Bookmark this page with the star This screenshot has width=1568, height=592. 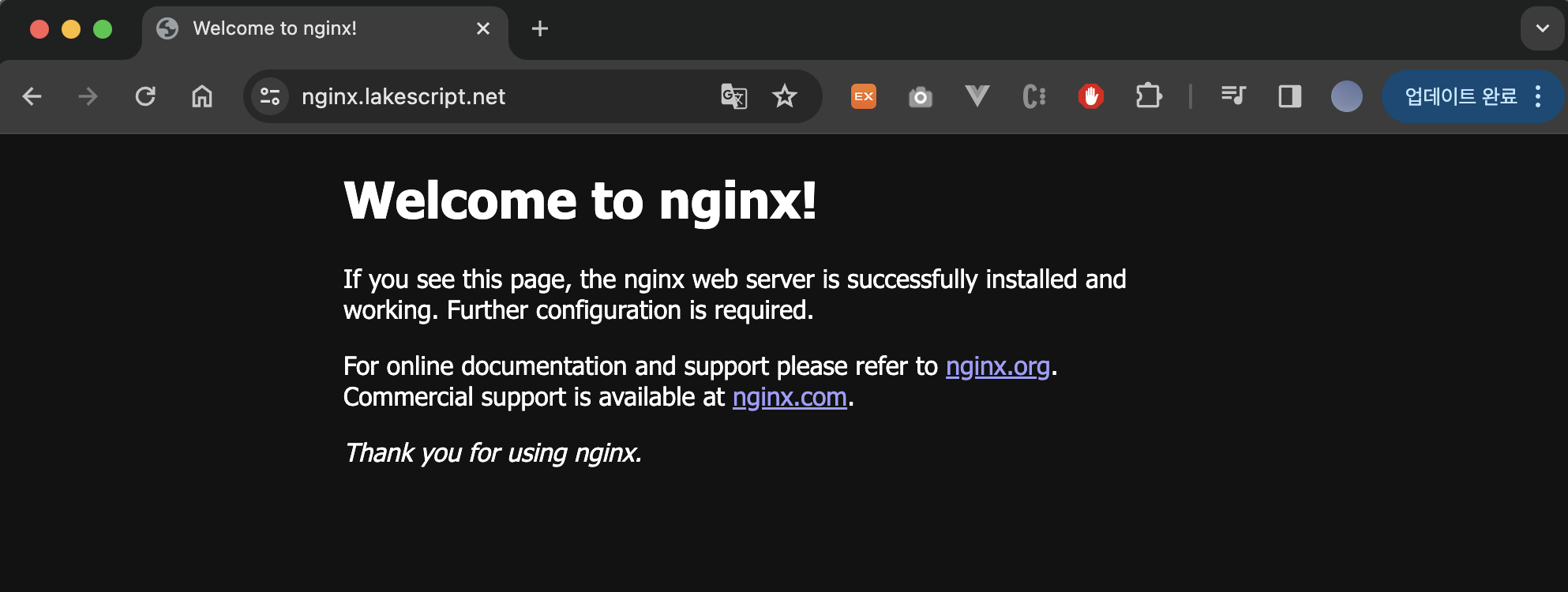785,96
